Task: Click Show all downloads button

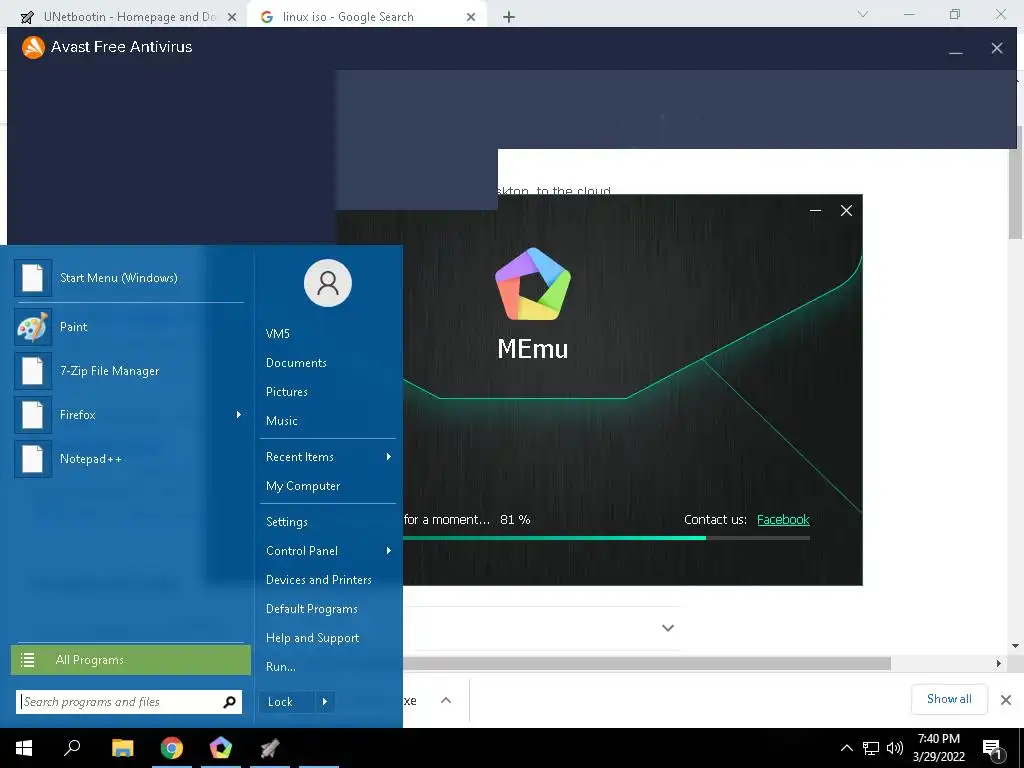Action: click(x=949, y=699)
